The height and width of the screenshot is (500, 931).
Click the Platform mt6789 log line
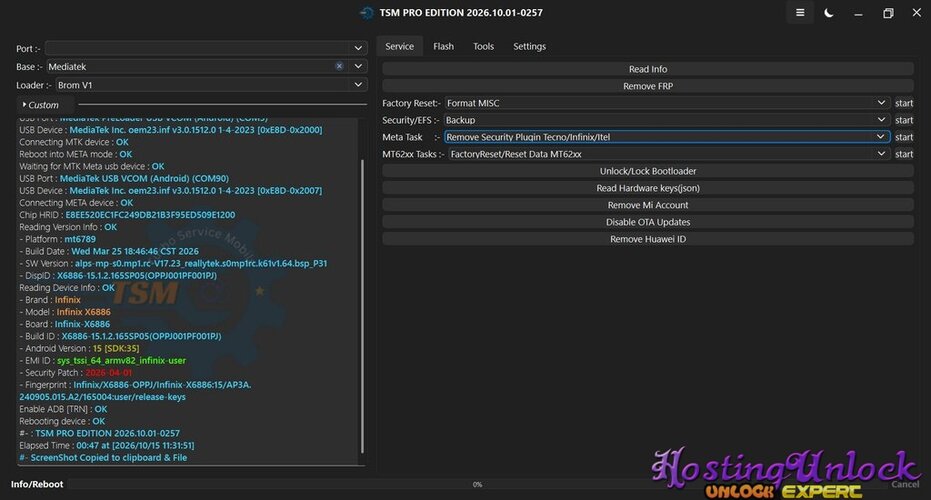58,239
